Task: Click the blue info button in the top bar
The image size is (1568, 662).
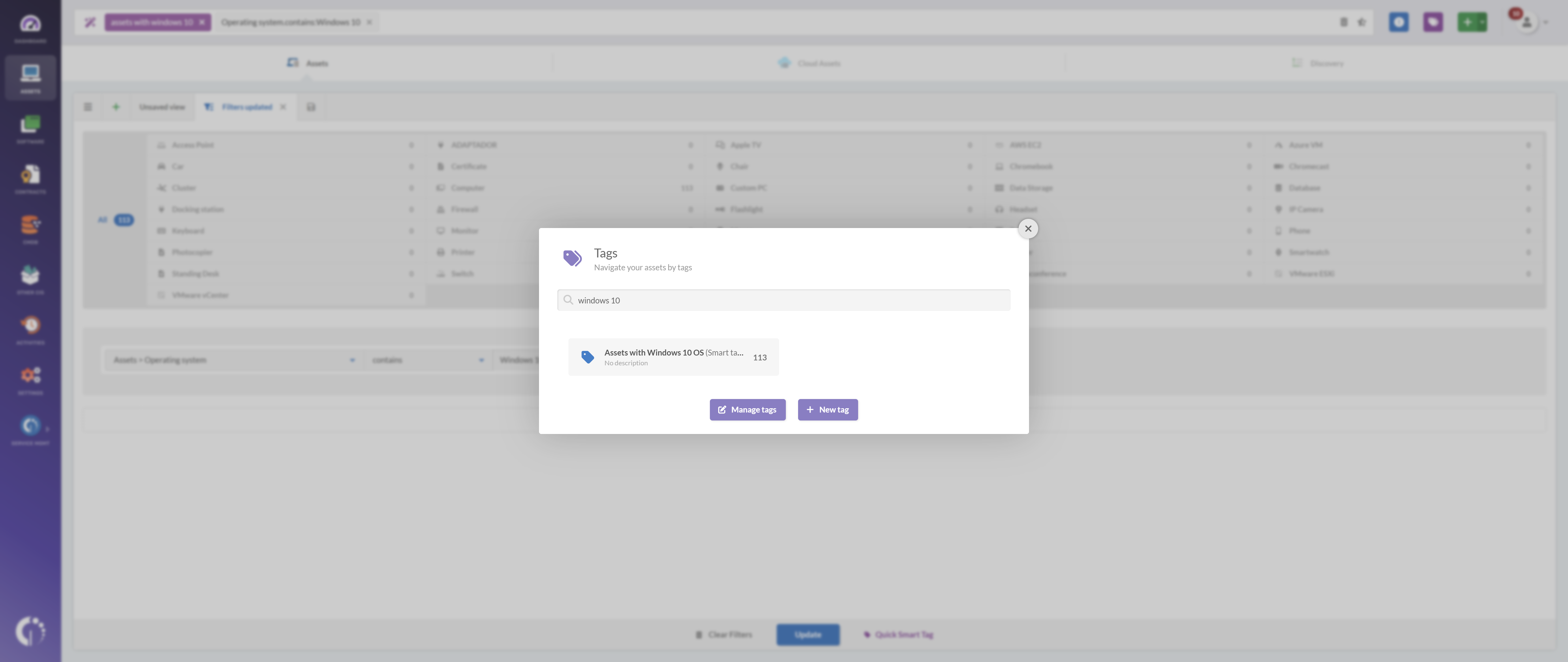Action: pos(1399,23)
